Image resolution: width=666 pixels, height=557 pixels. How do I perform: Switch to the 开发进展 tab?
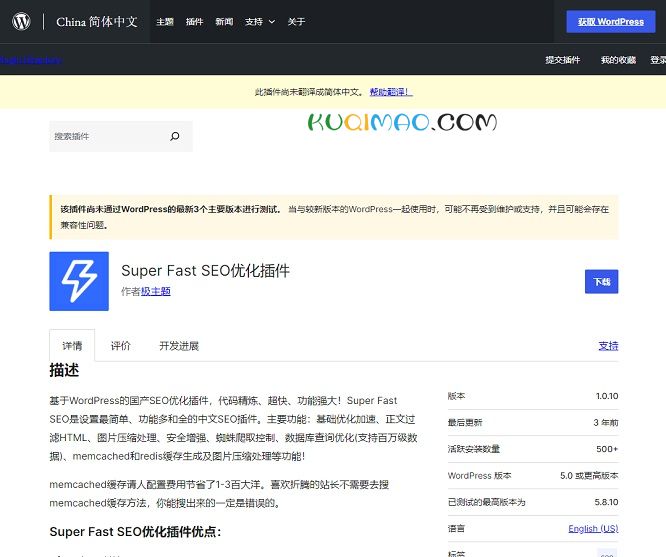tap(179, 346)
